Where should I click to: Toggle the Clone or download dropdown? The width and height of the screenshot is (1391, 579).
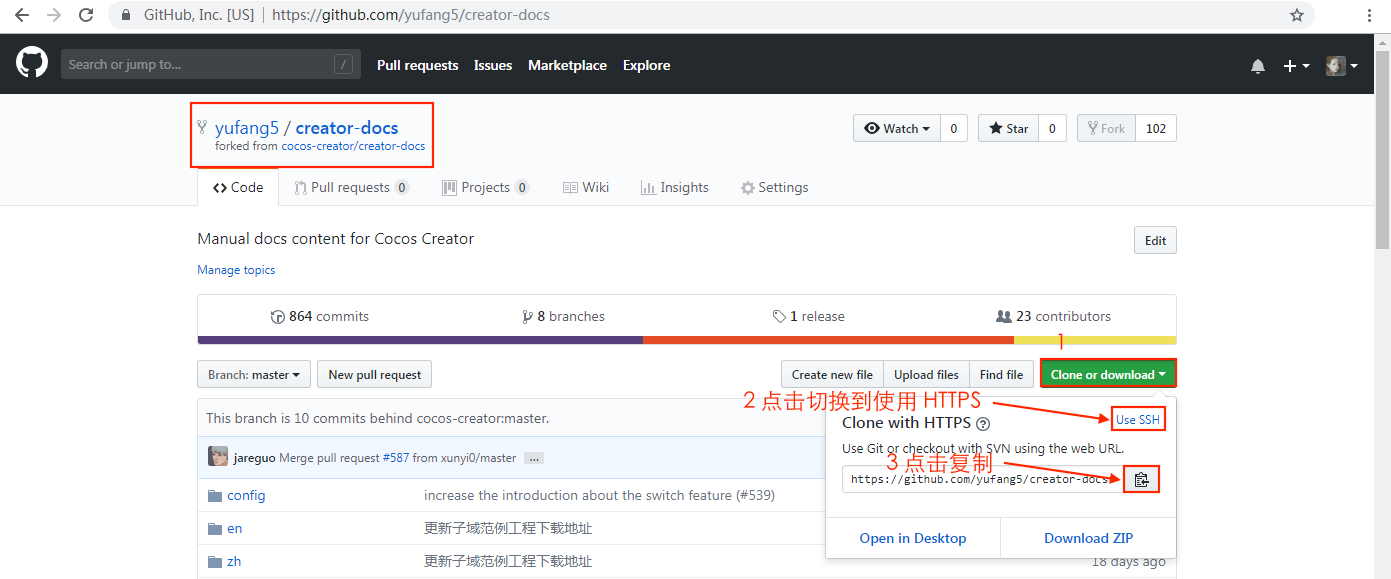1108,375
